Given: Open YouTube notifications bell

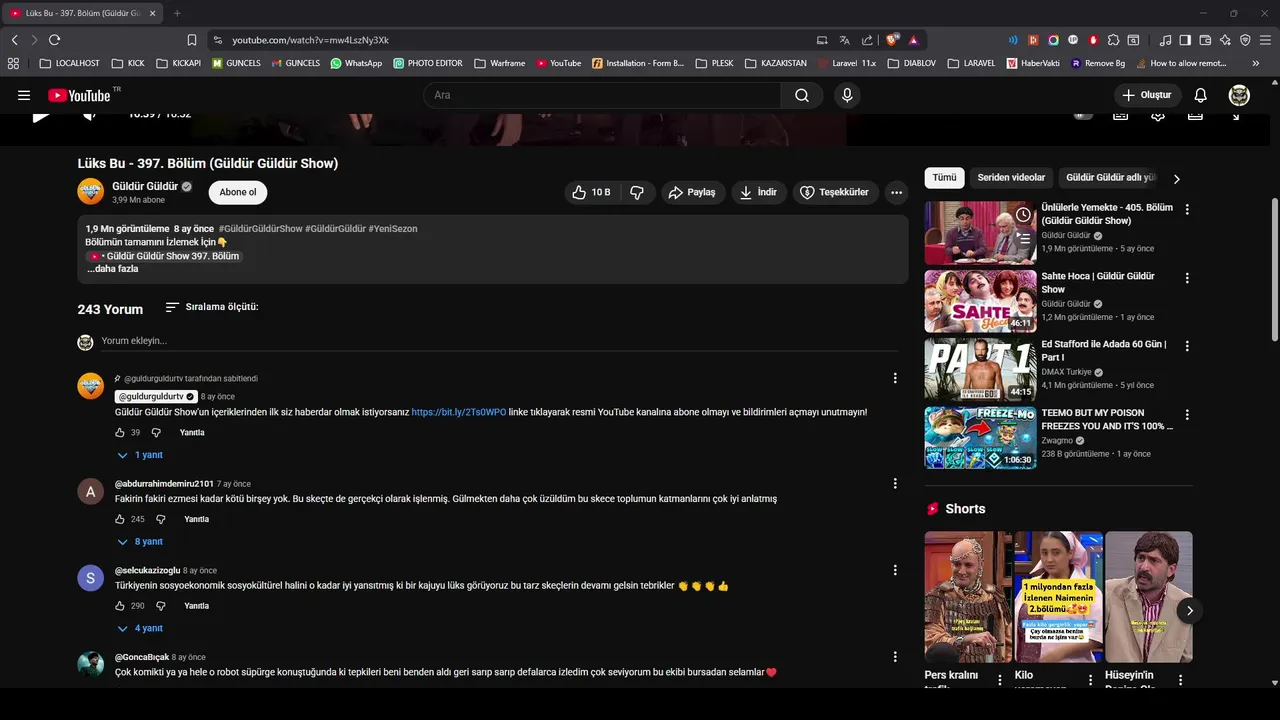Looking at the screenshot, I should tap(1201, 95).
